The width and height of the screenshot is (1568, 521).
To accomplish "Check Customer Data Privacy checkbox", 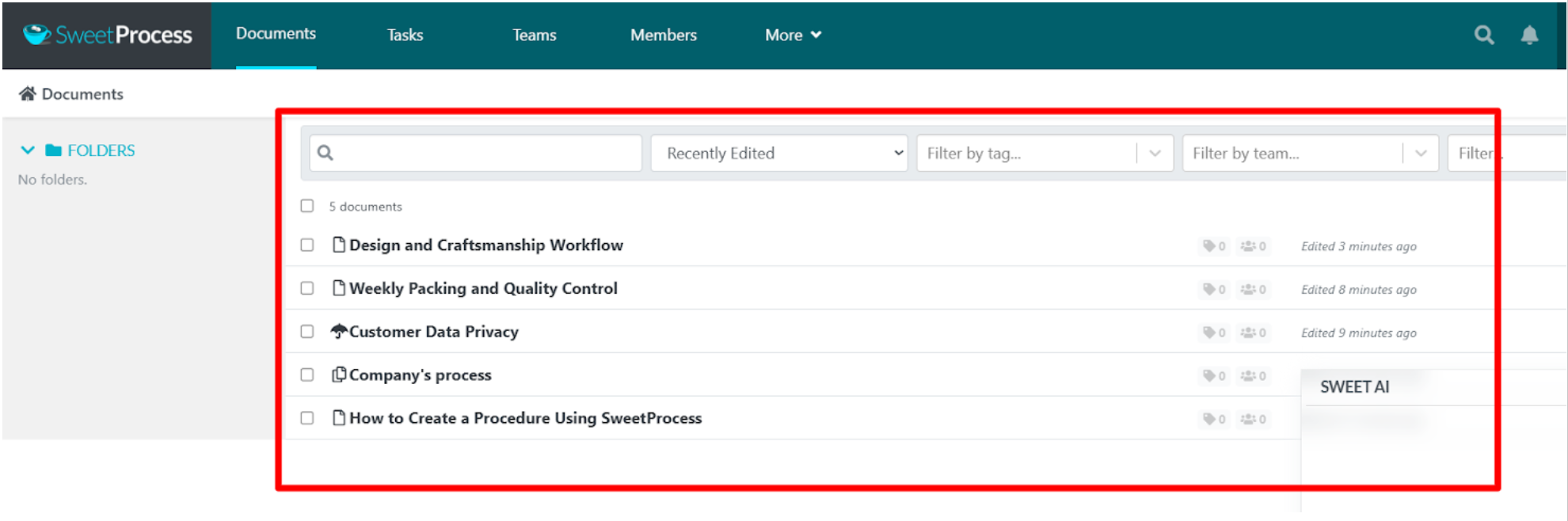I will 307,332.
